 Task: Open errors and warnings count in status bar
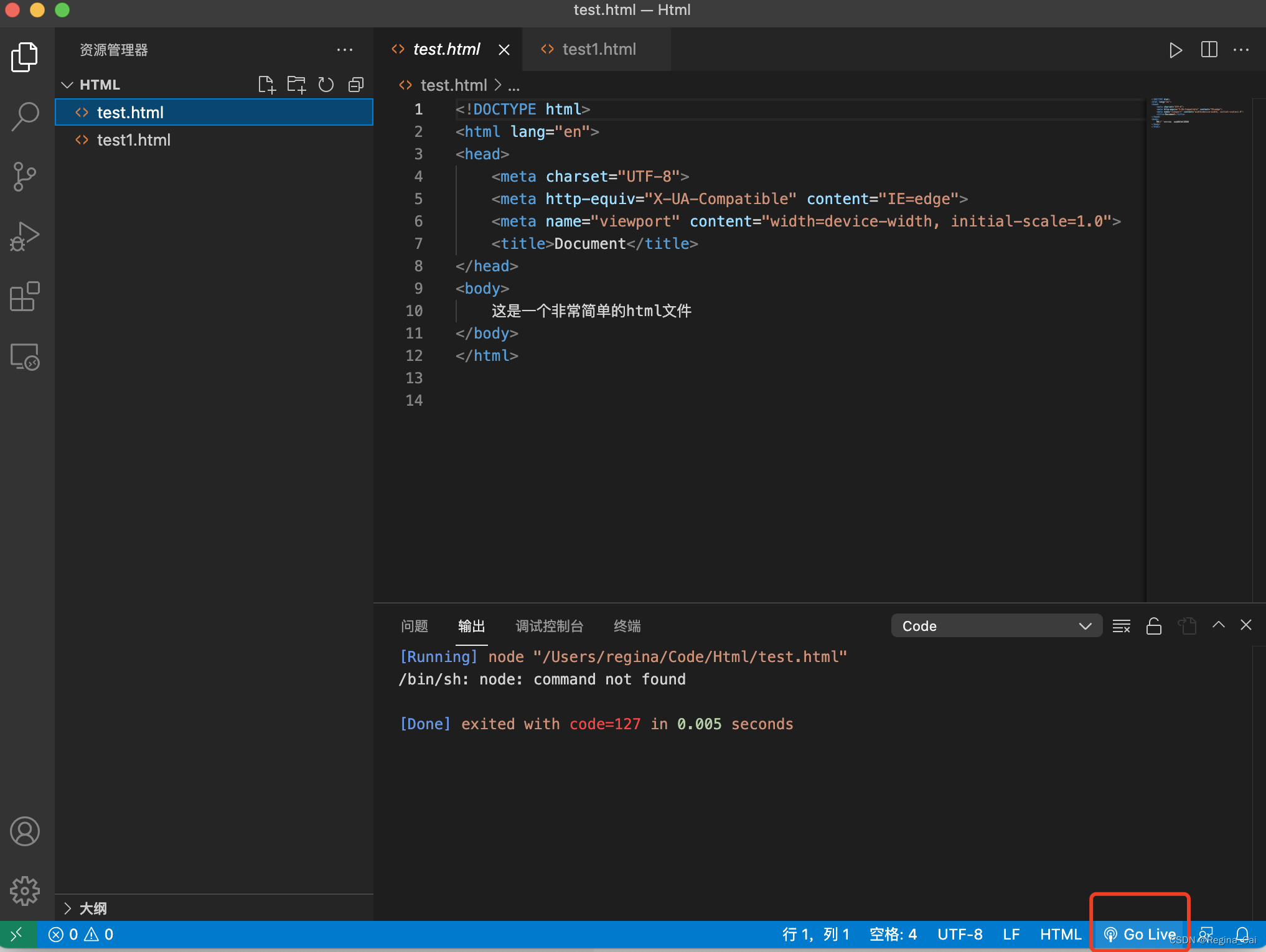coord(81,935)
